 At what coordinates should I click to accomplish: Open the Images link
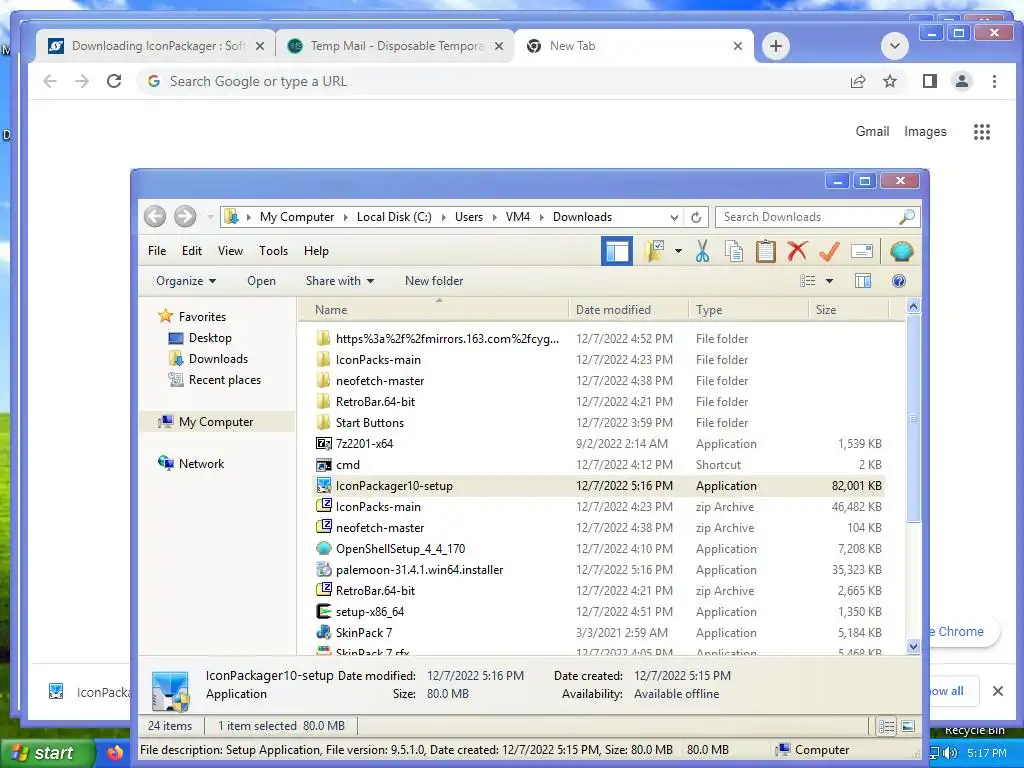pyautogui.click(x=925, y=131)
